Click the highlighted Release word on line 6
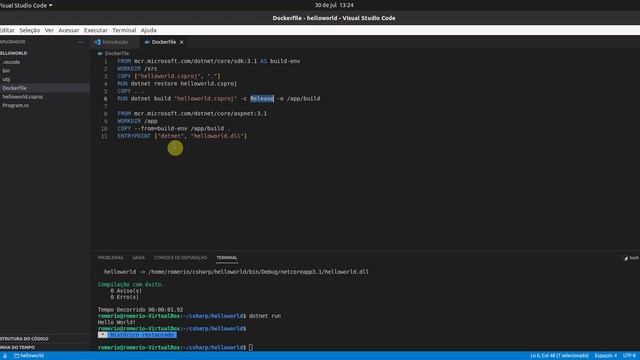640x360 pixels. pyautogui.click(x=262, y=99)
